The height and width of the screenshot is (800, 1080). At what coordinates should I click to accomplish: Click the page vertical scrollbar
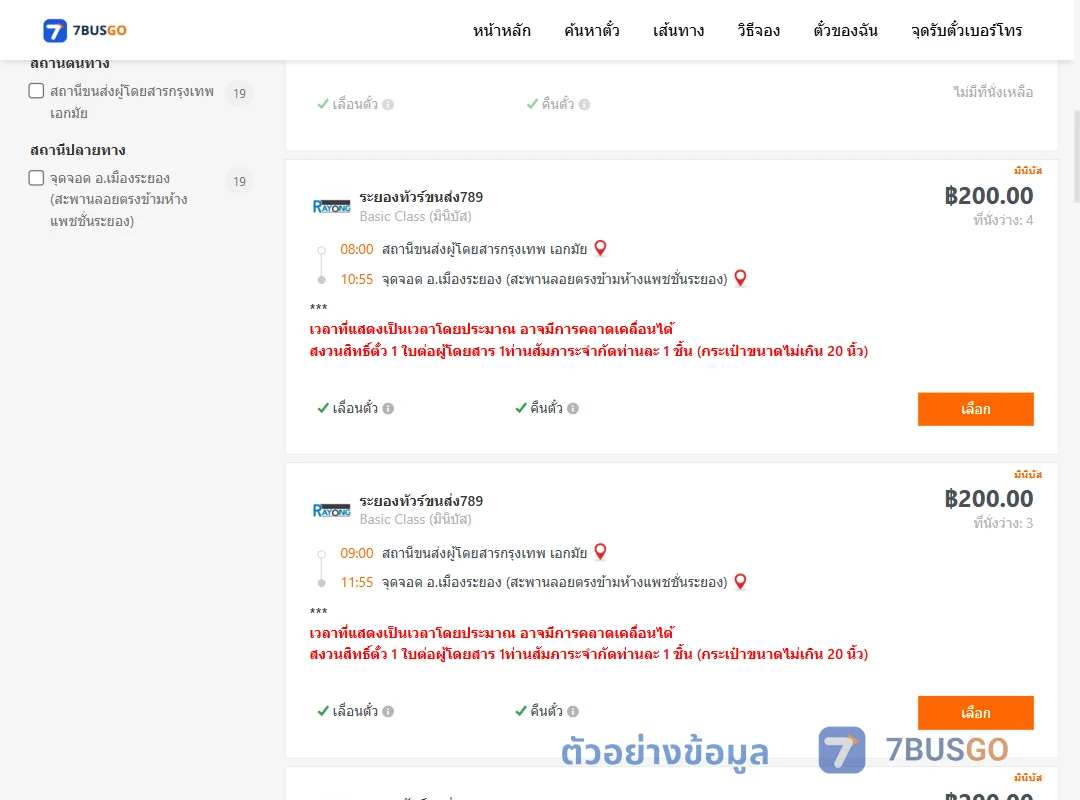[1076, 155]
